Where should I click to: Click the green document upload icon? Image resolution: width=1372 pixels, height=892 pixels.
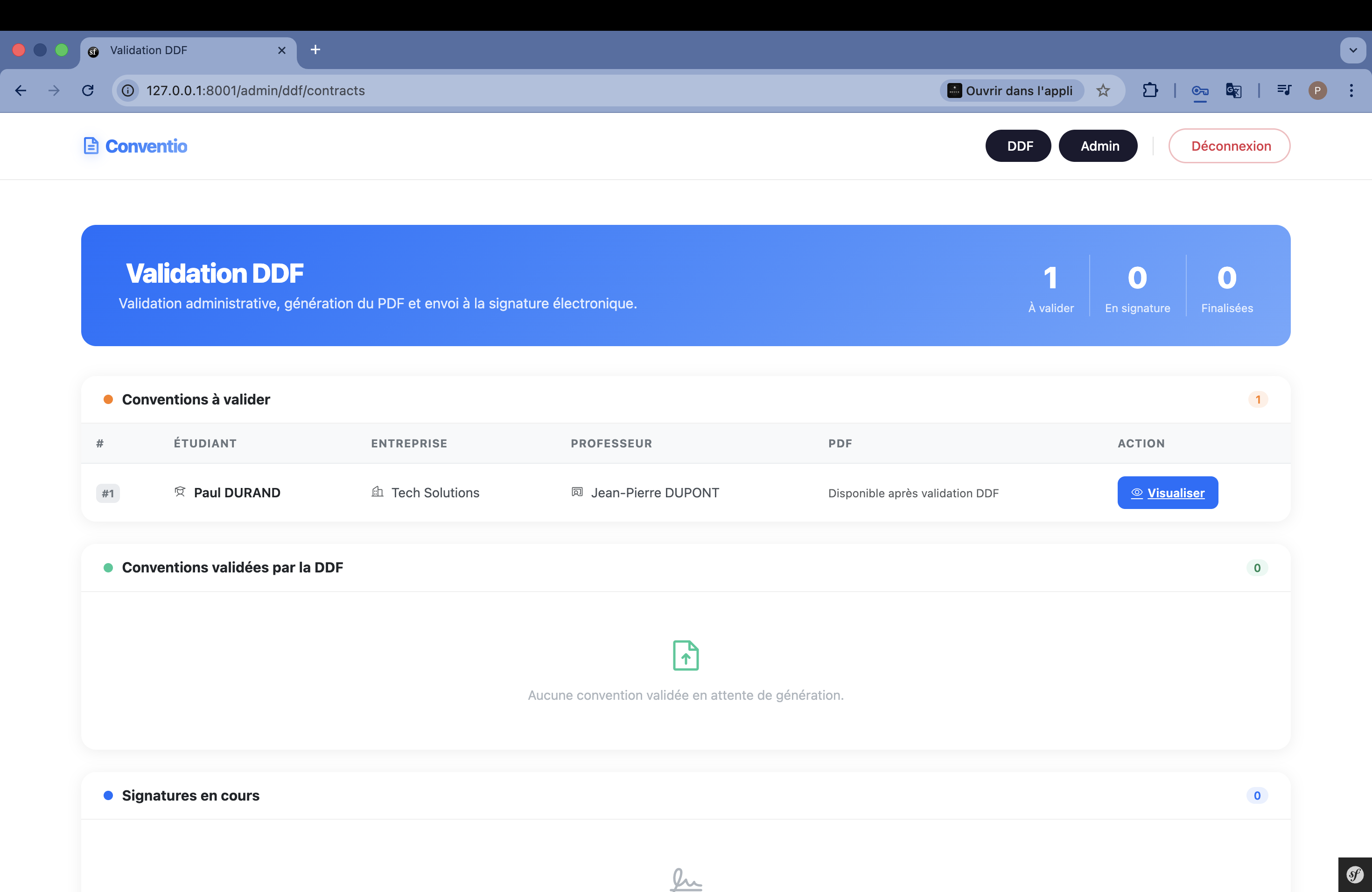click(686, 655)
